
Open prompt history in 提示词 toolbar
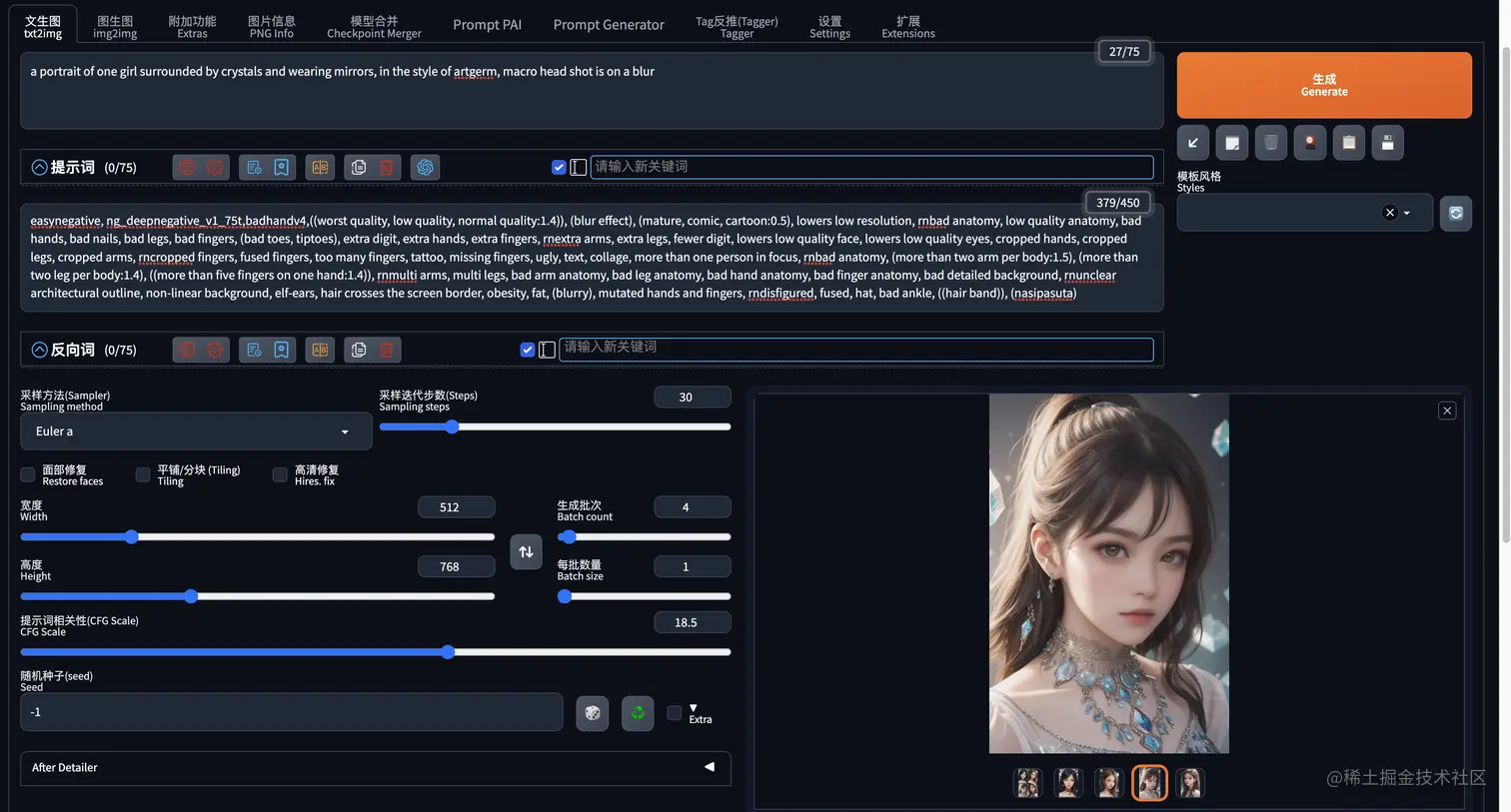click(254, 168)
